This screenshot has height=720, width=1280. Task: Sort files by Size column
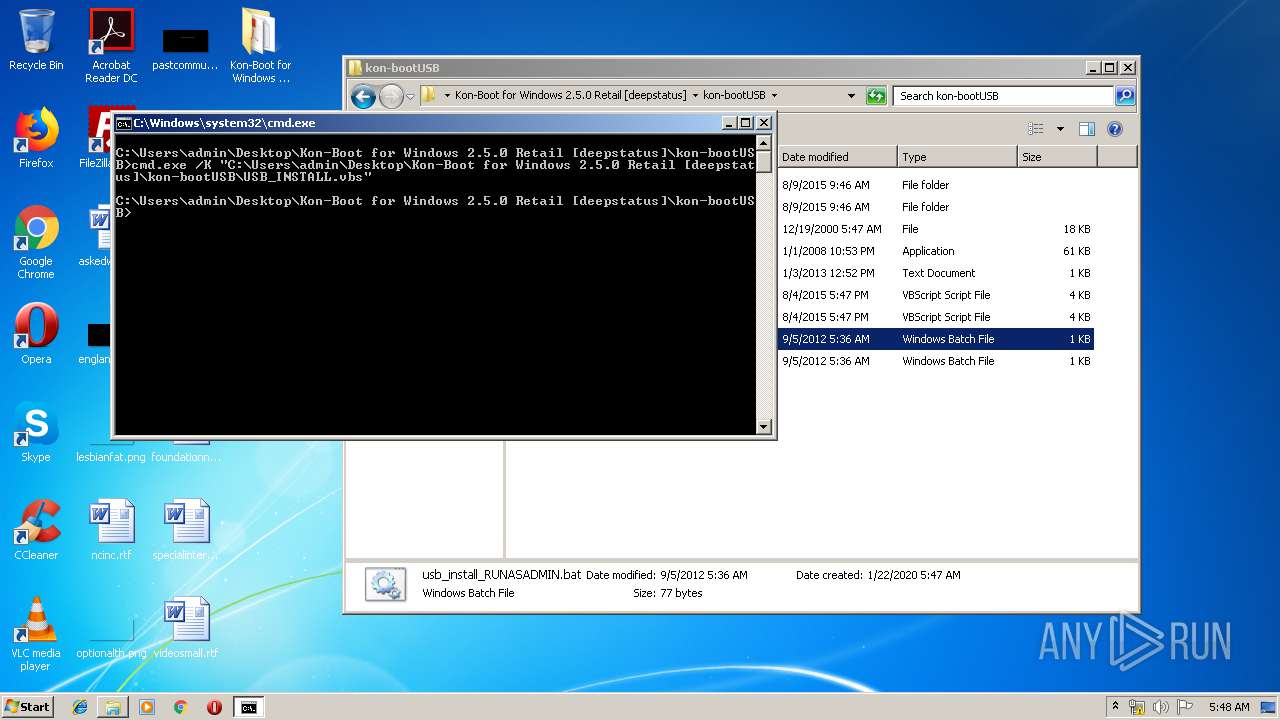click(1057, 157)
